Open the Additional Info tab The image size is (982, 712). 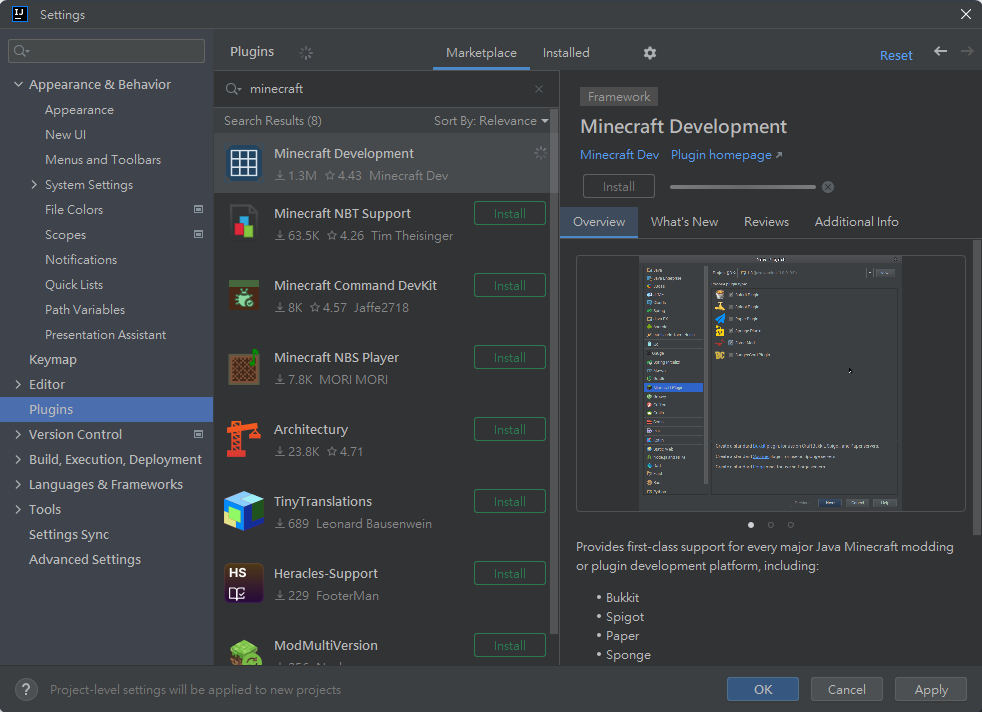point(856,222)
